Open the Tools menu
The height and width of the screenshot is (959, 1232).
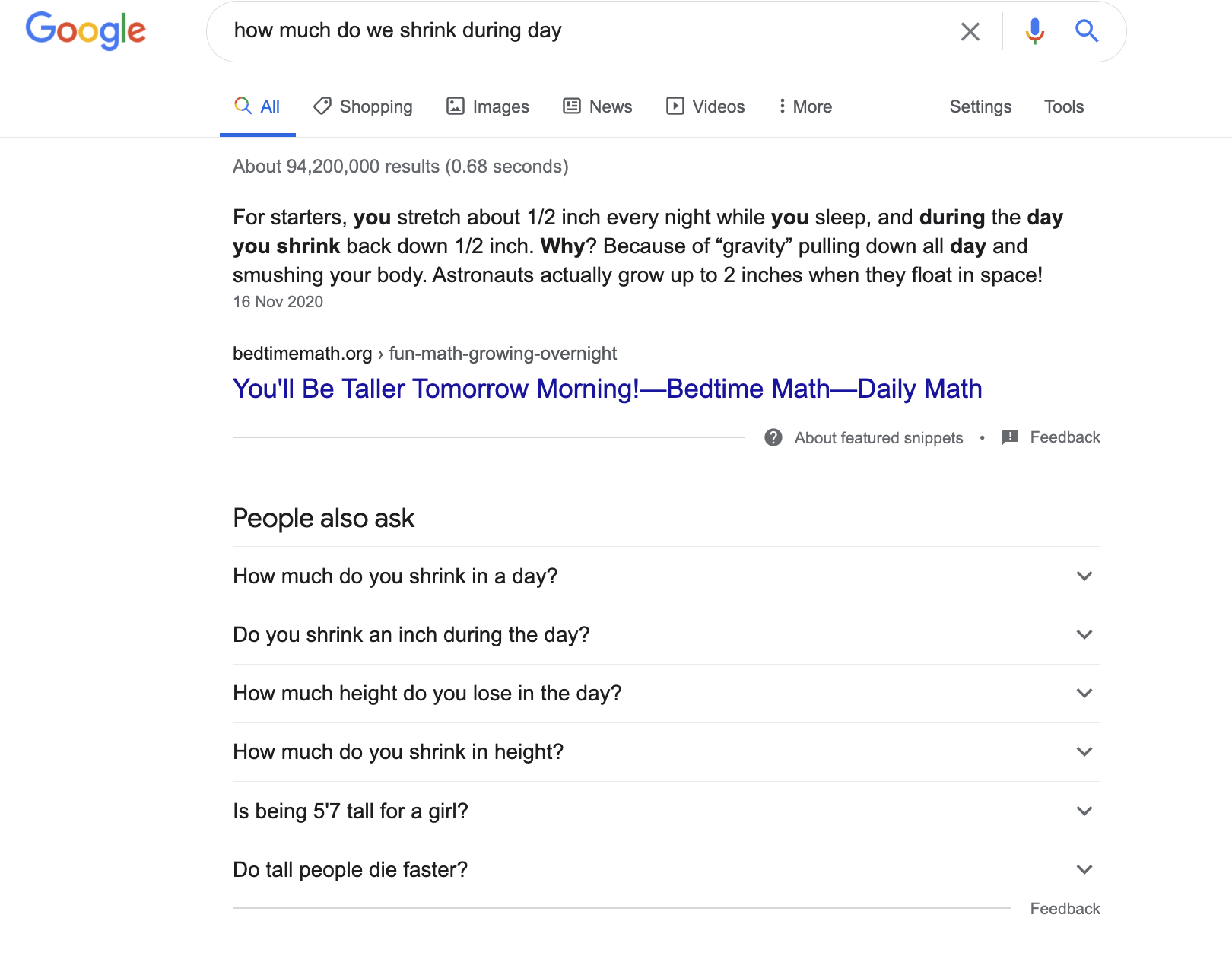click(1063, 106)
